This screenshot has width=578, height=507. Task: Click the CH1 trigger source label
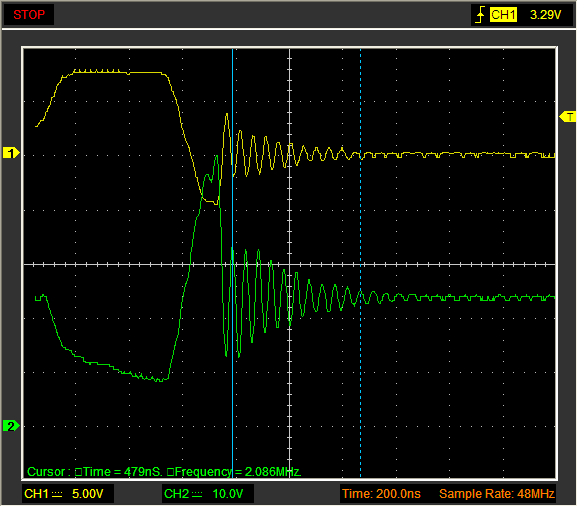[503, 15]
